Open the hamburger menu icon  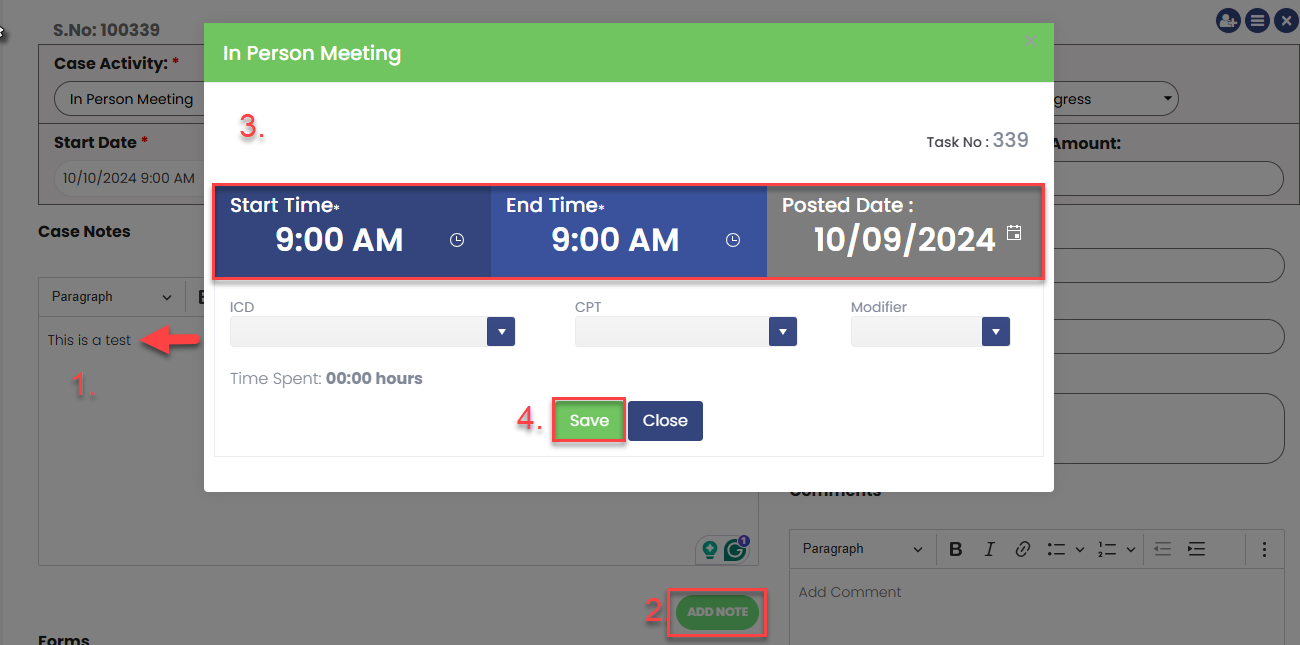pos(1257,20)
